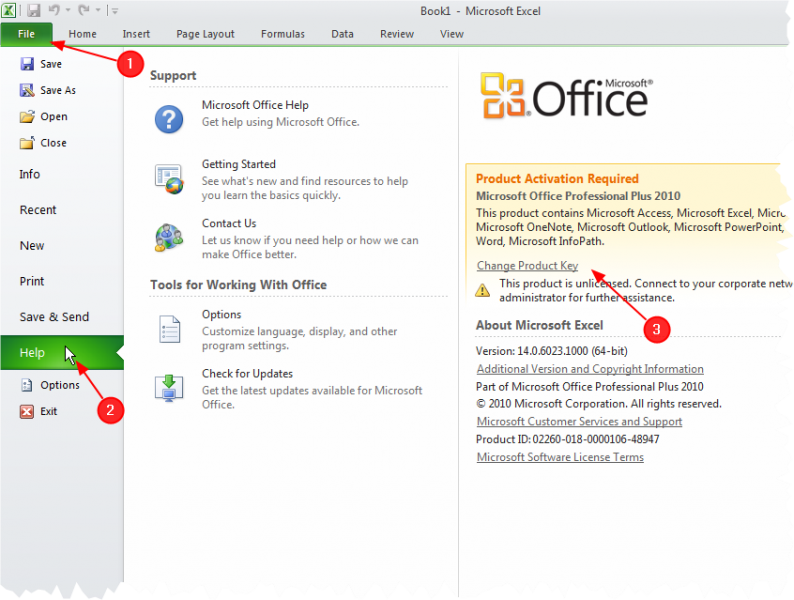
Task: Open Customize Quick Access Toolbar dropdown
Action: 115,10
